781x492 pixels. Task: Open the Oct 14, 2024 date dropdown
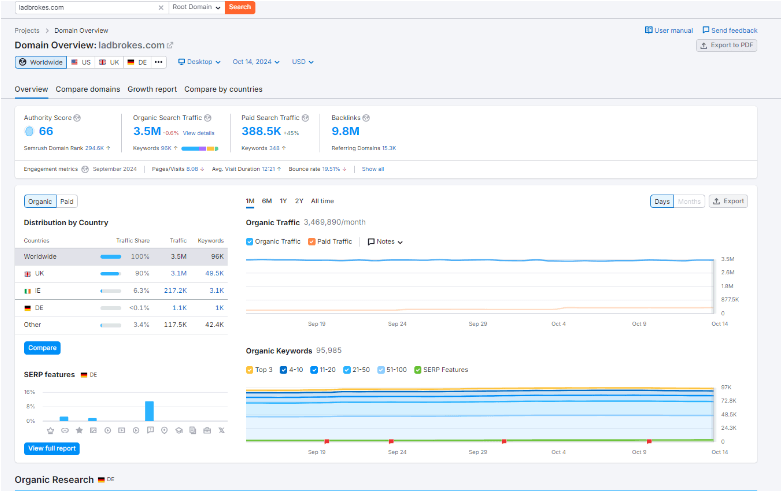pyautogui.click(x=256, y=62)
